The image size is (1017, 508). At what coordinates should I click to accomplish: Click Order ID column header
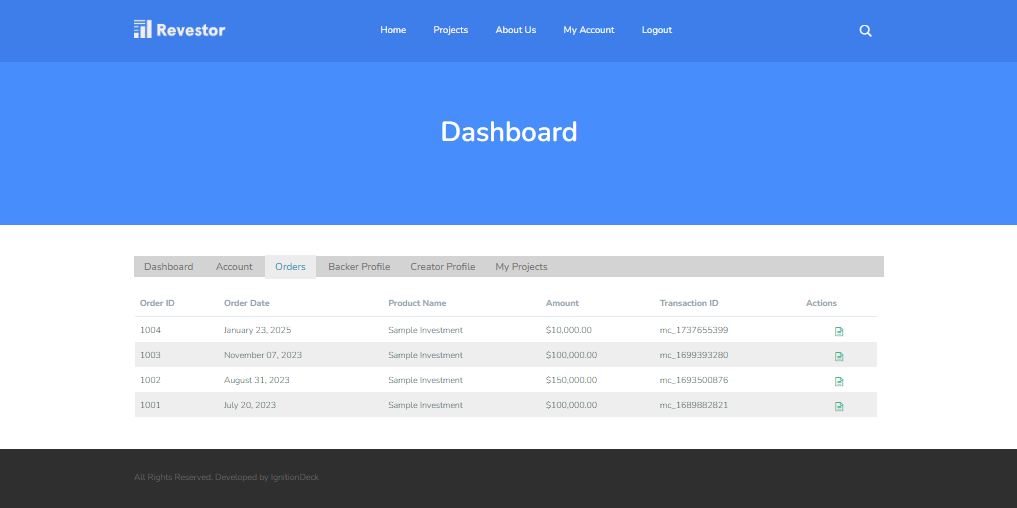pos(157,303)
